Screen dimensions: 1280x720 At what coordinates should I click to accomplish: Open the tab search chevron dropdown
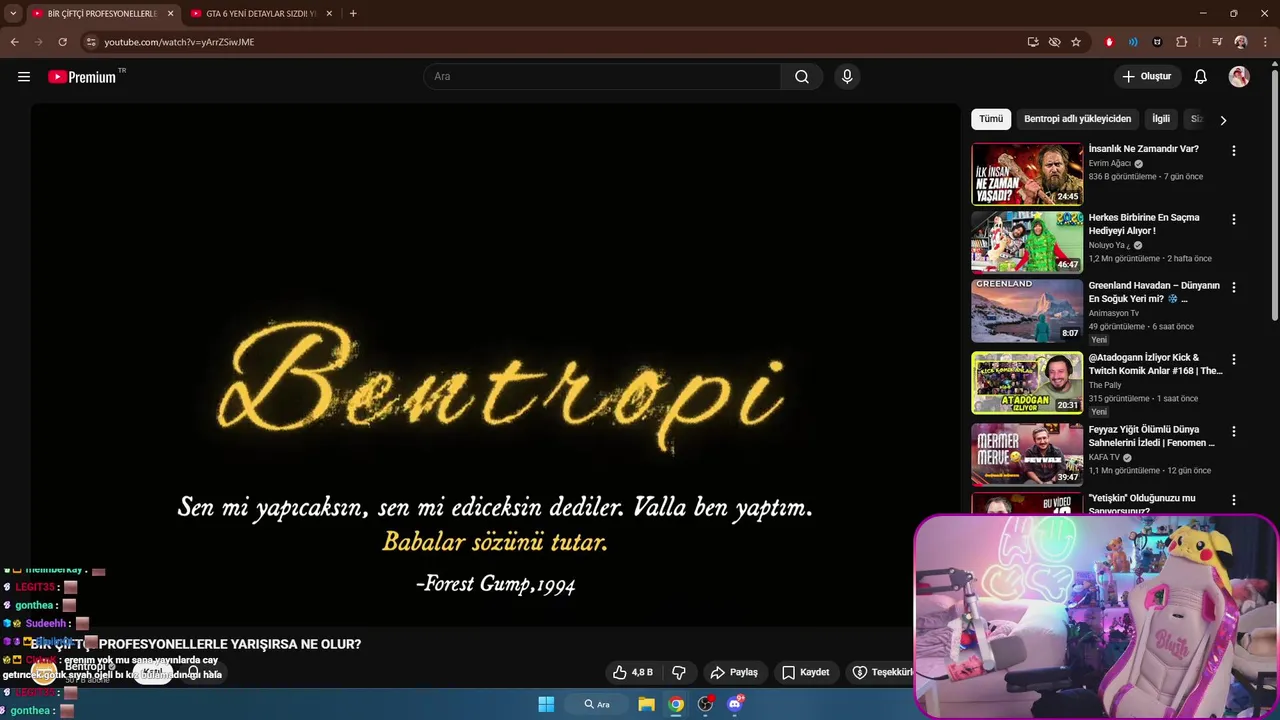coord(13,14)
